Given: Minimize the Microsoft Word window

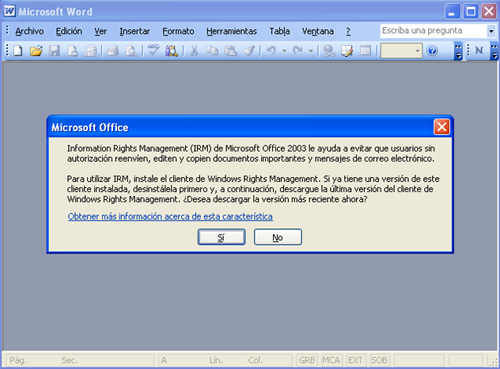Looking at the screenshot, I should tap(452, 11).
